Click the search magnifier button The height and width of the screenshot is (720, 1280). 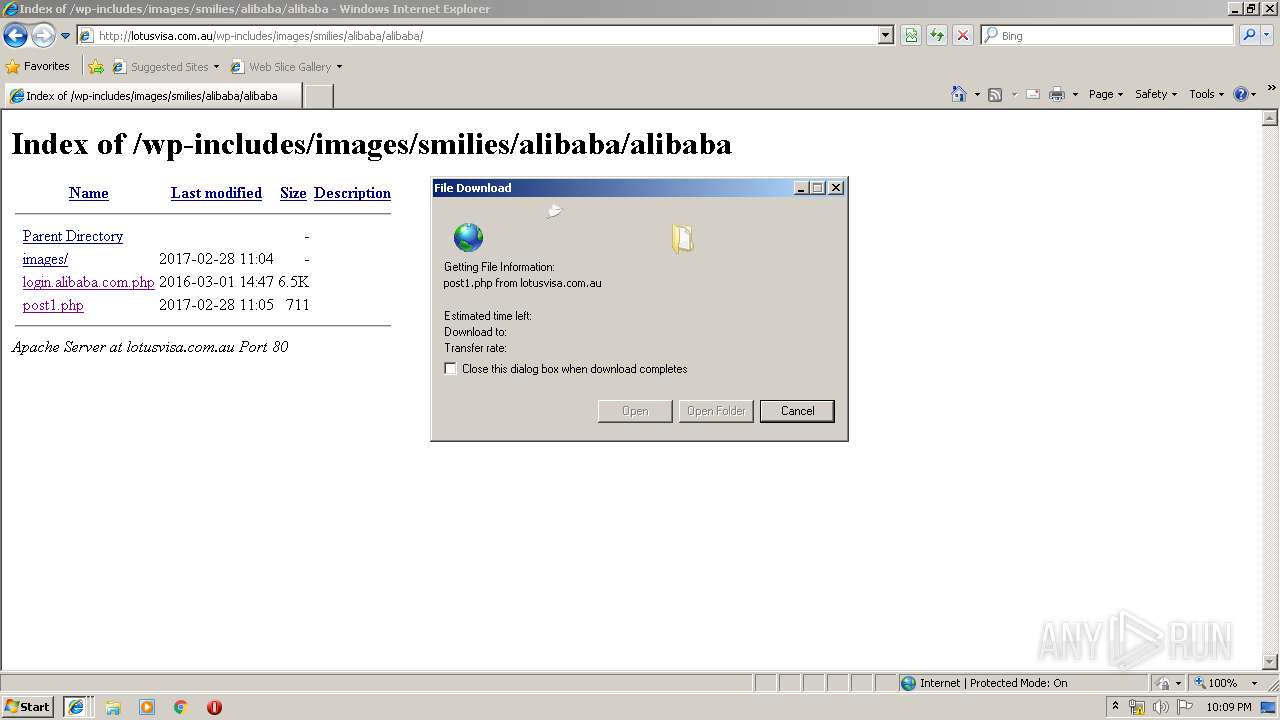(x=1249, y=36)
